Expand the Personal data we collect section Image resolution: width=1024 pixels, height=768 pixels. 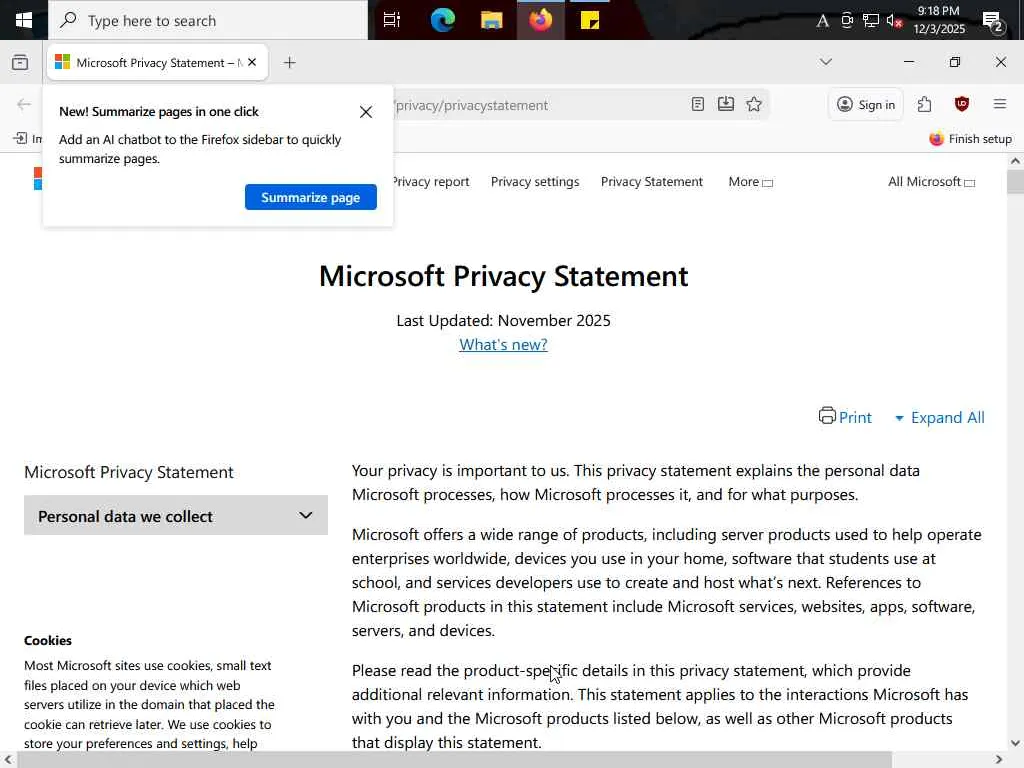[x=176, y=516]
